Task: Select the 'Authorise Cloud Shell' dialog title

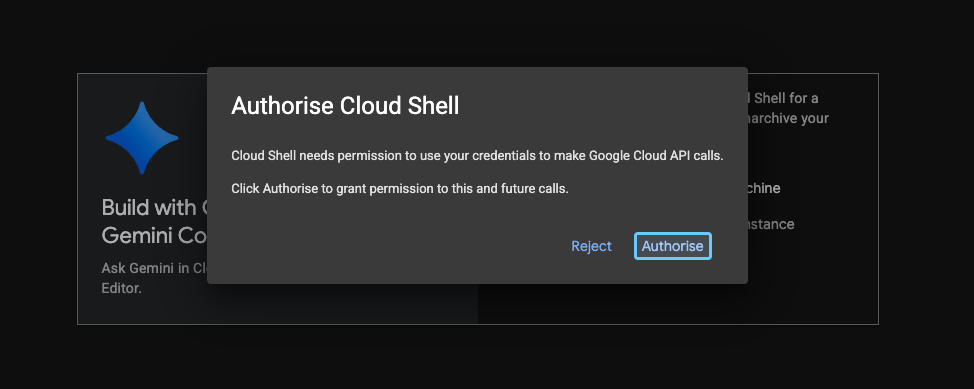Action: coord(345,106)
